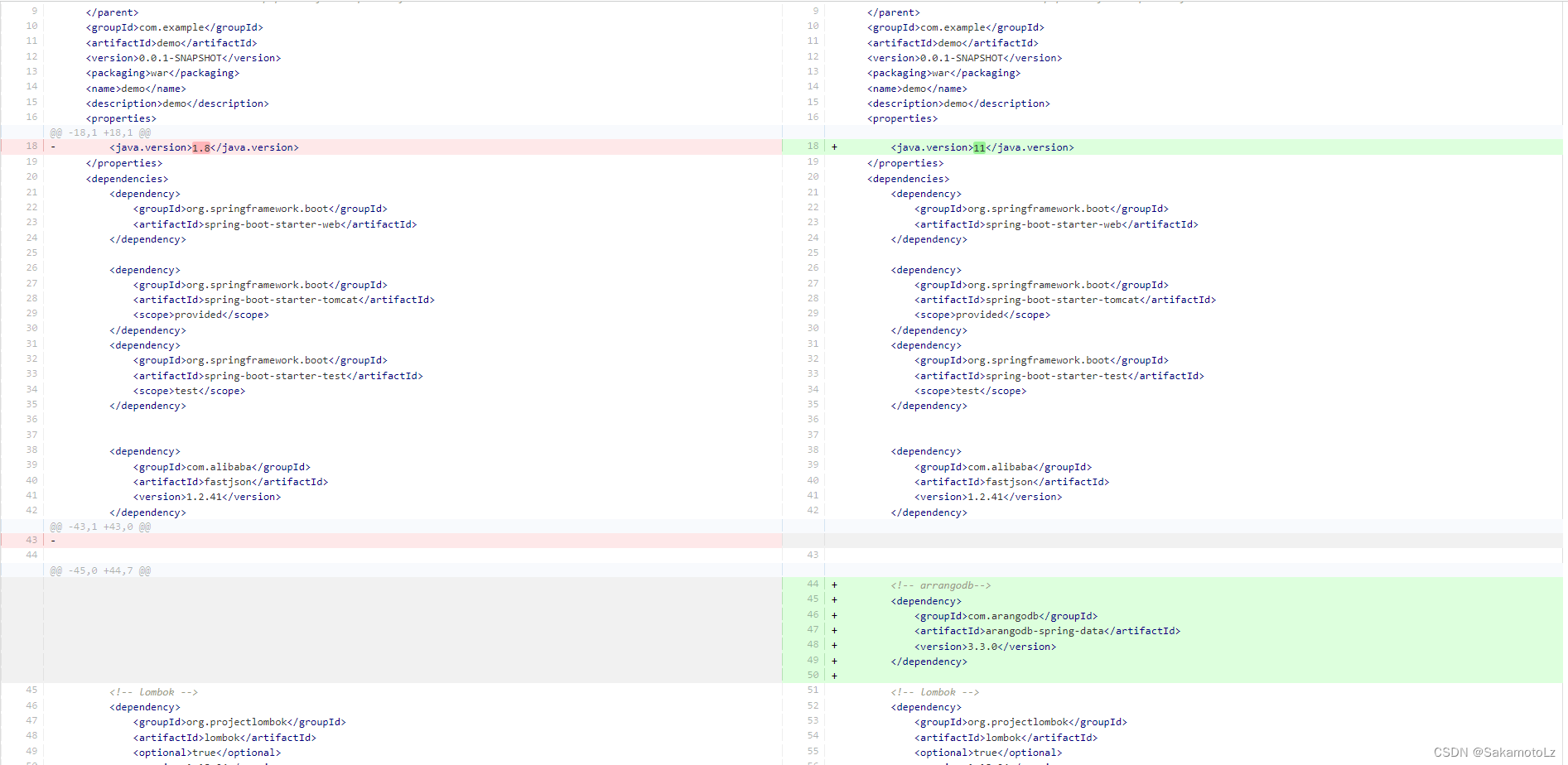The image size is (1568, 765).
Task: Click line number 18 in left pane
Action: 31,146
